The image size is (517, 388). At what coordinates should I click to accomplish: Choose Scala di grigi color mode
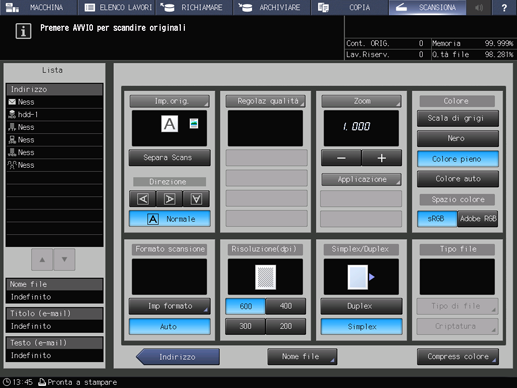tap(458, 118)
